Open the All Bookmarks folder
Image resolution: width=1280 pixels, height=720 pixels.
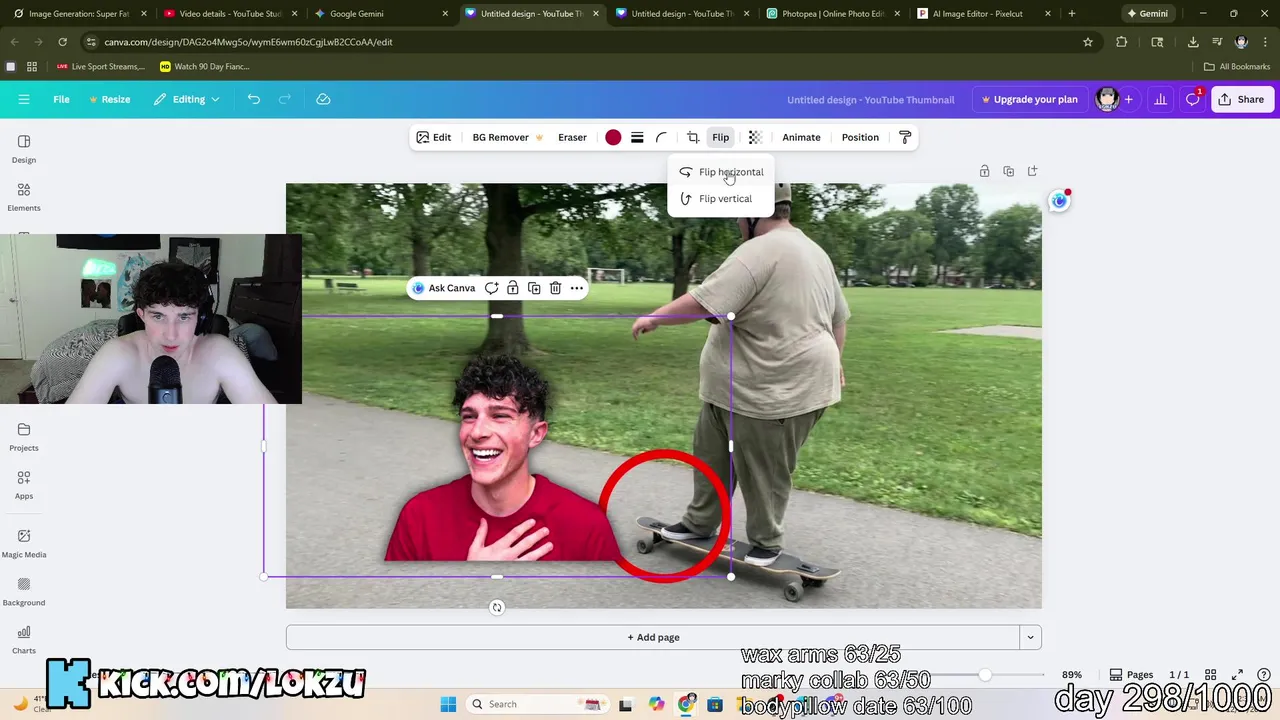coord(1237,66)
